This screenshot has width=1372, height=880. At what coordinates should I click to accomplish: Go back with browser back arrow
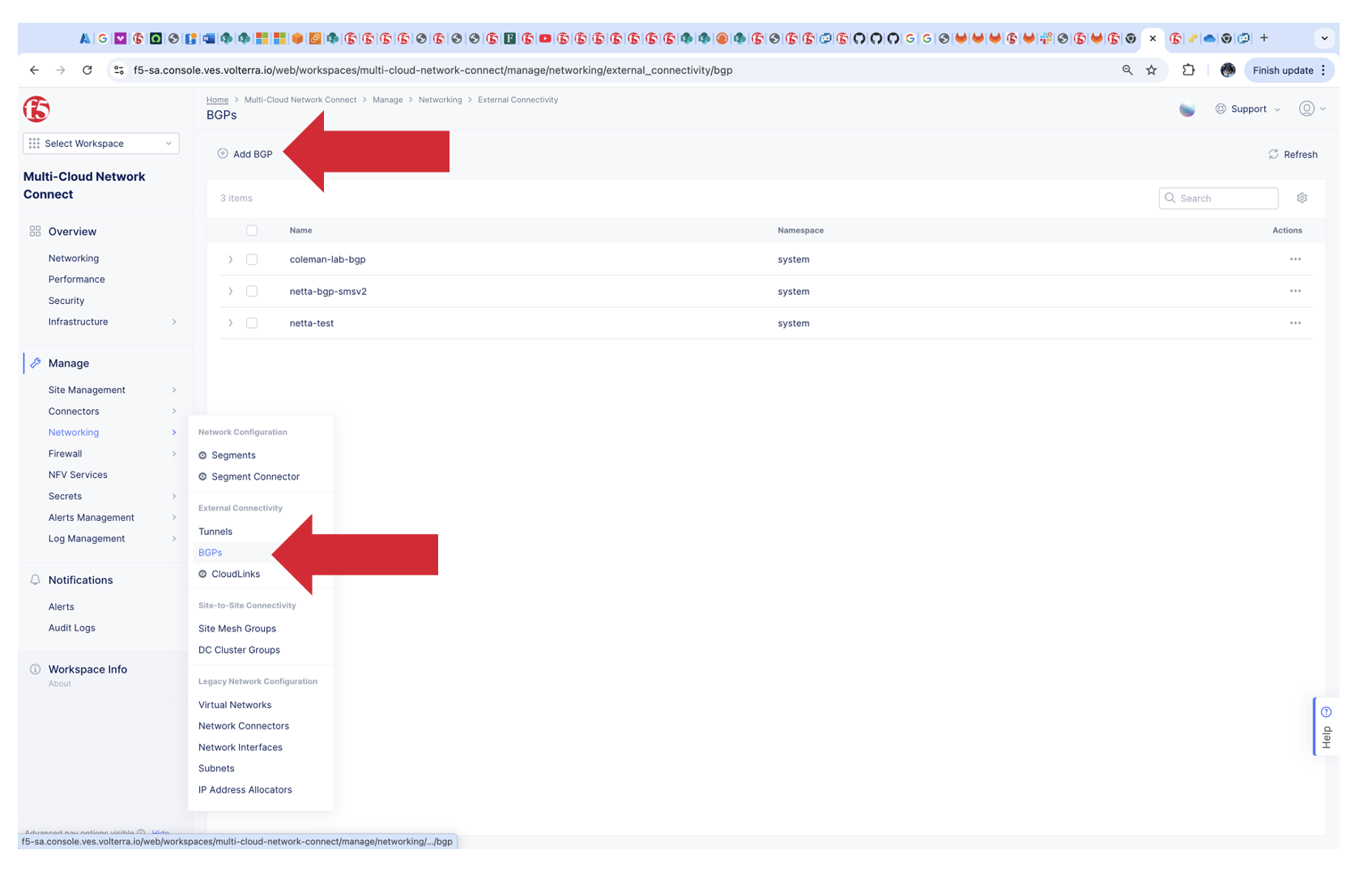34,70
